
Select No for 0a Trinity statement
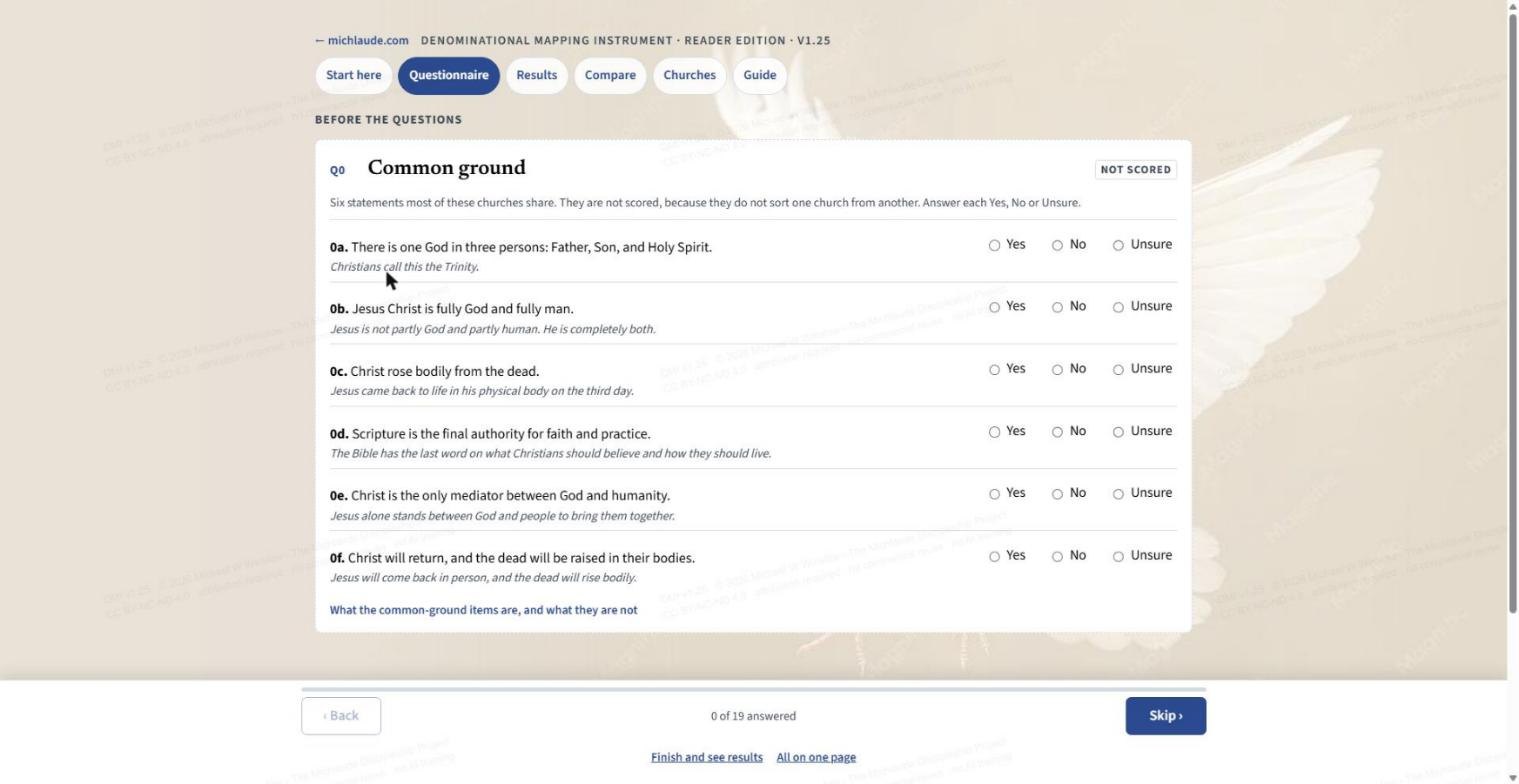[x=1057, y=245]
